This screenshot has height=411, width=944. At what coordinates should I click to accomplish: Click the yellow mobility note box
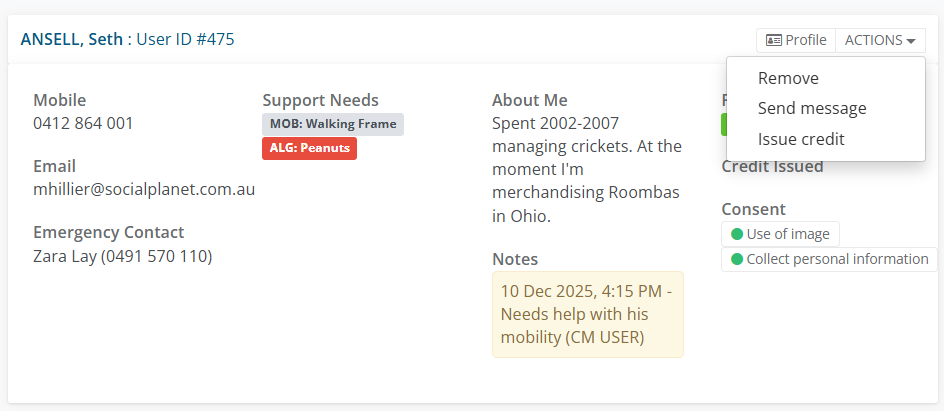(587, 314)
